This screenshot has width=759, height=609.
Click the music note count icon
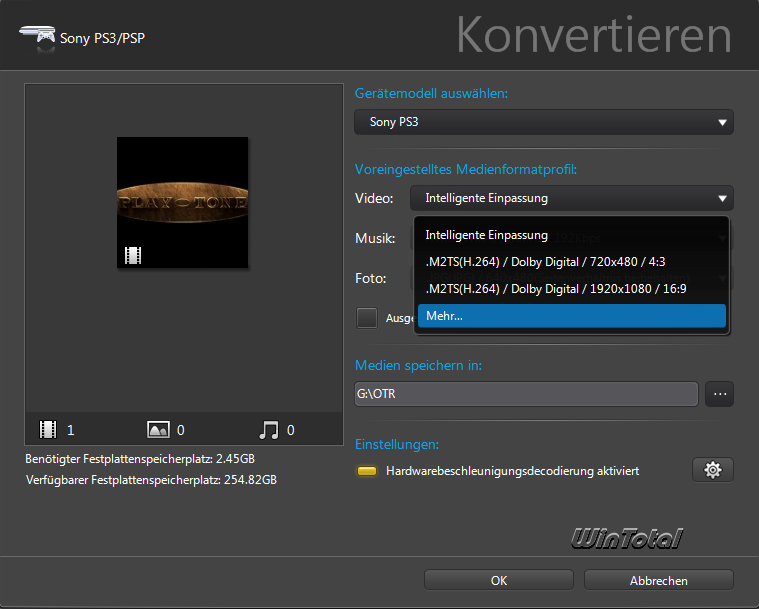[x=269, y=429]
